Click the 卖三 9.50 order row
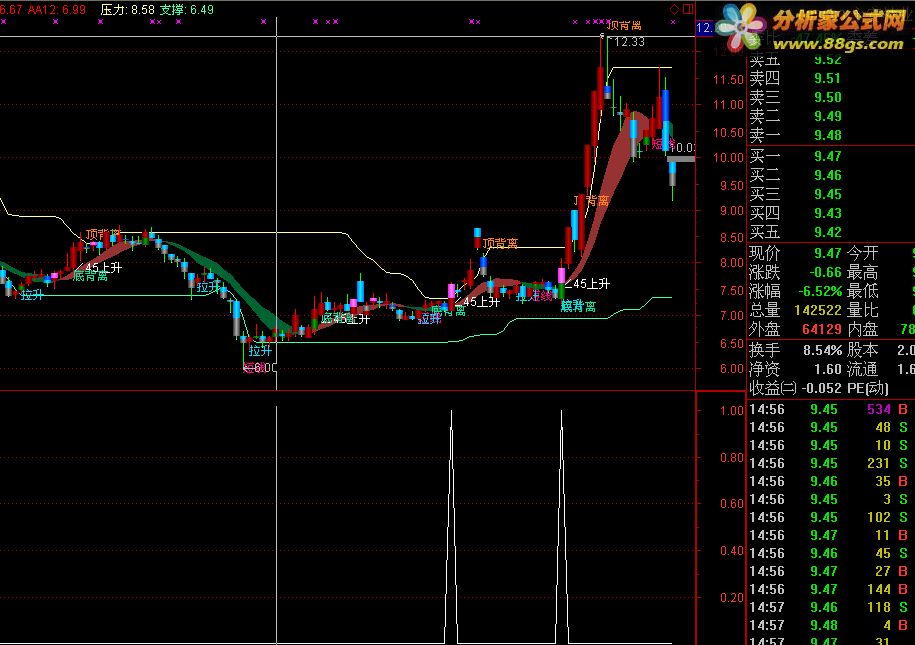The image size is (915, 645). point(795,97)
